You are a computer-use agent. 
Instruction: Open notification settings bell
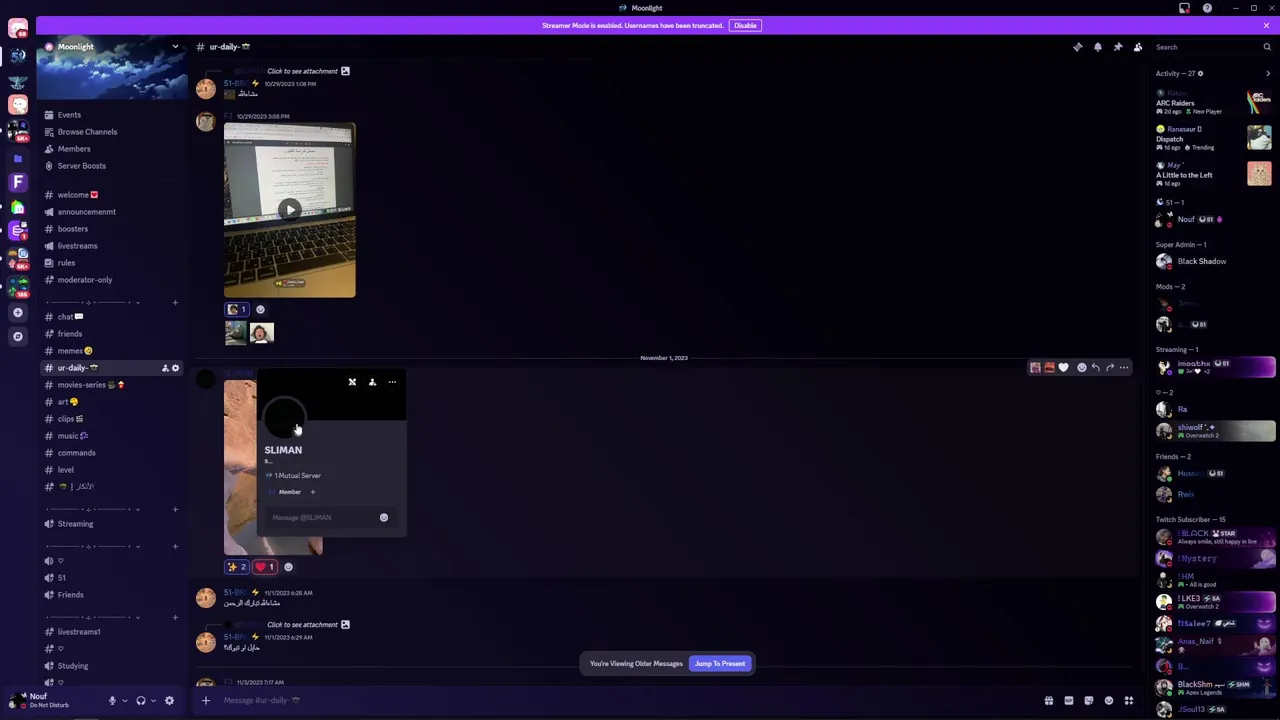tap(1097, 47)
